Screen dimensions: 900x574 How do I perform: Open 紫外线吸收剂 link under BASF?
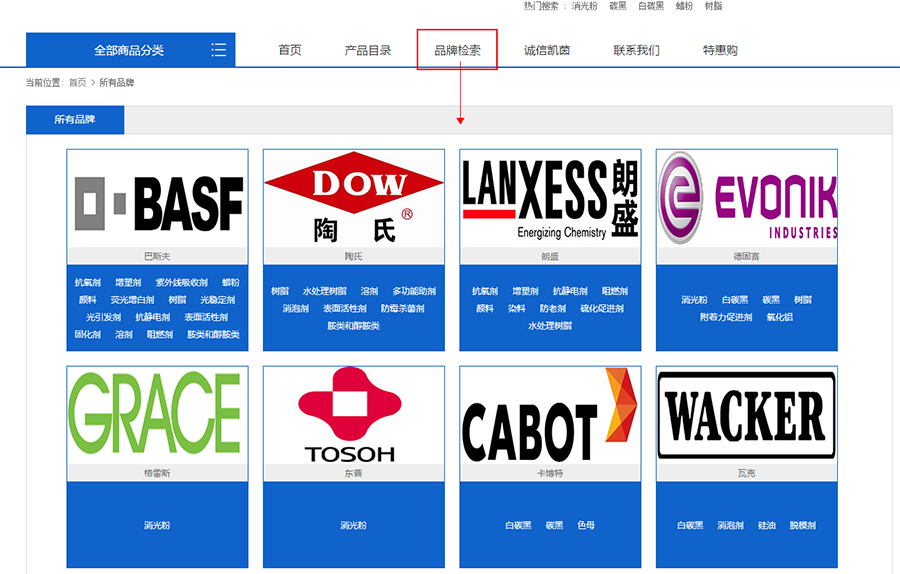click(181, 283)
